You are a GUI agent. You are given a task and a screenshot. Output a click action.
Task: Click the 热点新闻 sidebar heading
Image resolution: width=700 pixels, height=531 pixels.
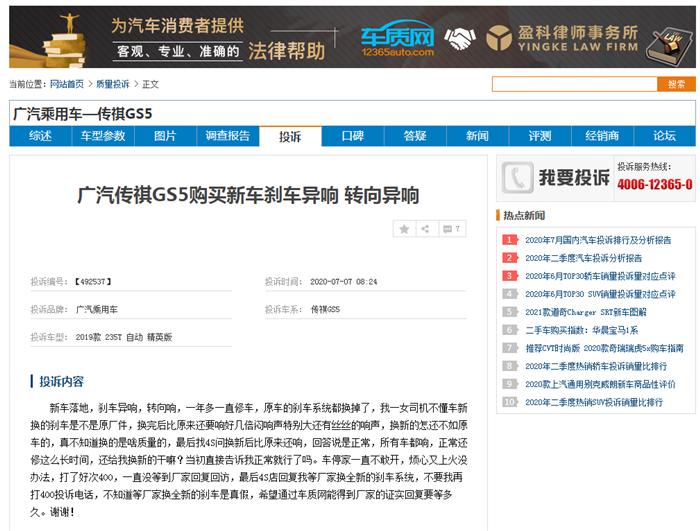[x=524, y=215]
